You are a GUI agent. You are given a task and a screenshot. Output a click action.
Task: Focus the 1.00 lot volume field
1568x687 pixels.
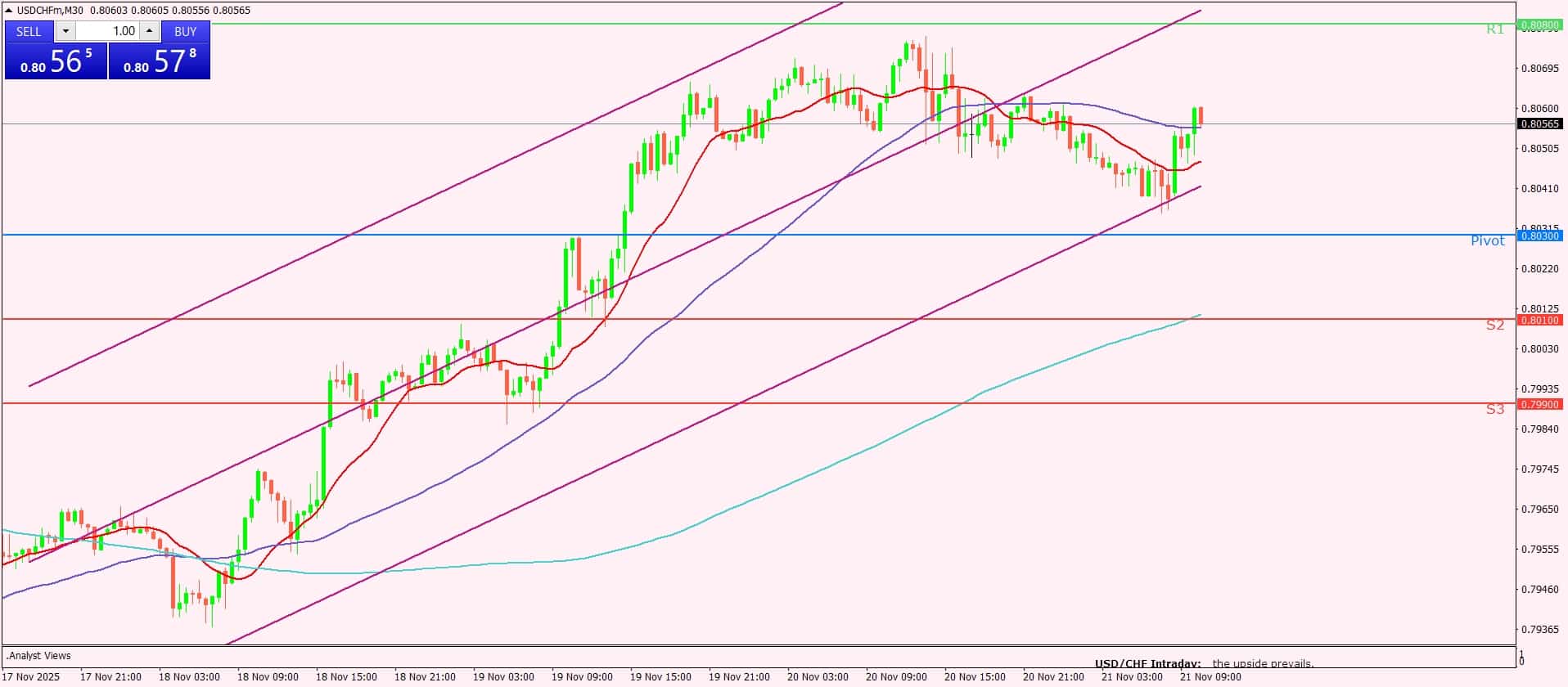click(x=108, y=31)
